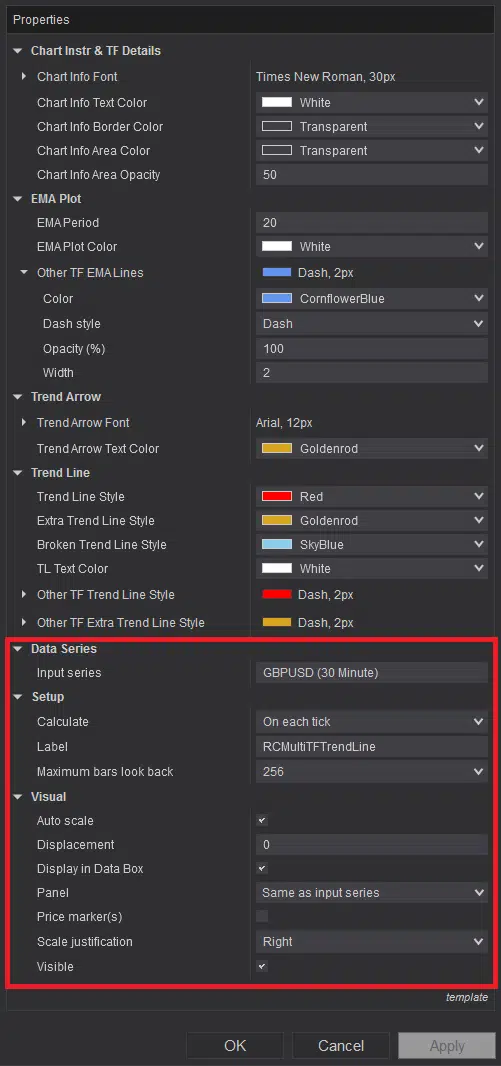Click the template link
The width and height of the screenshot is (501, 1066).
[466, 997]
